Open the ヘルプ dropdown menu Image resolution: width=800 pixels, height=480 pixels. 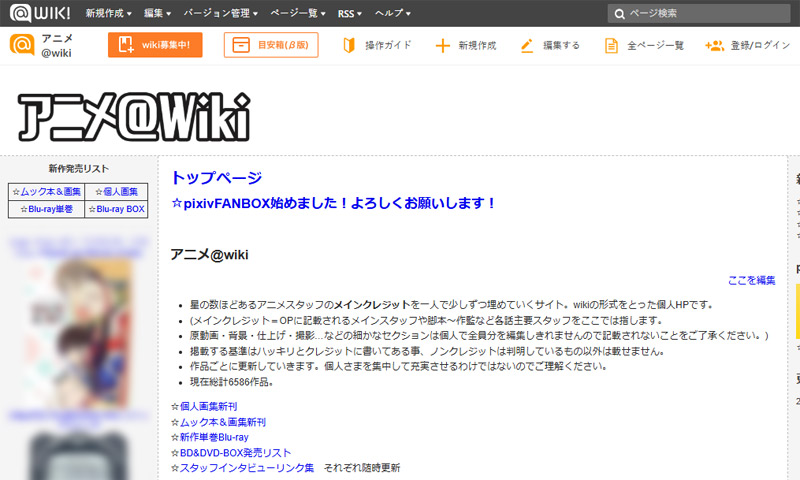tap(392, 13)
